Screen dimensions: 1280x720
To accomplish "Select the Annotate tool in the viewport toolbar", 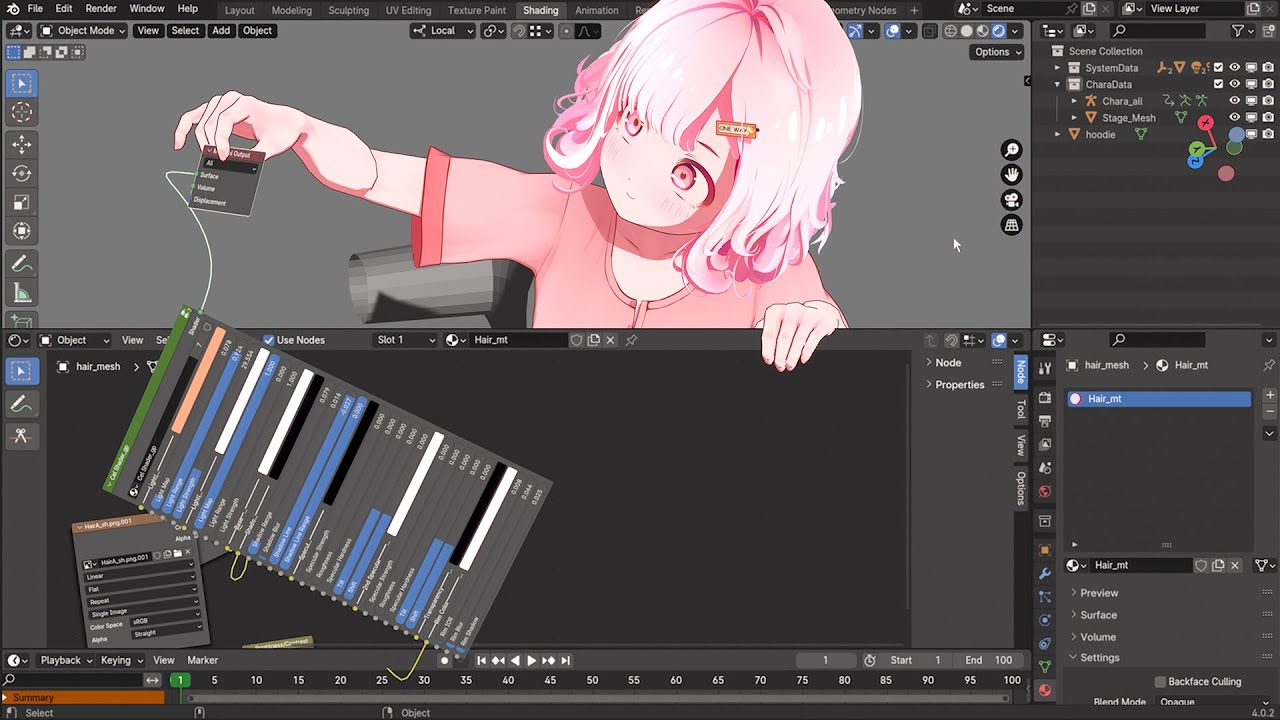I will point(22,264).
